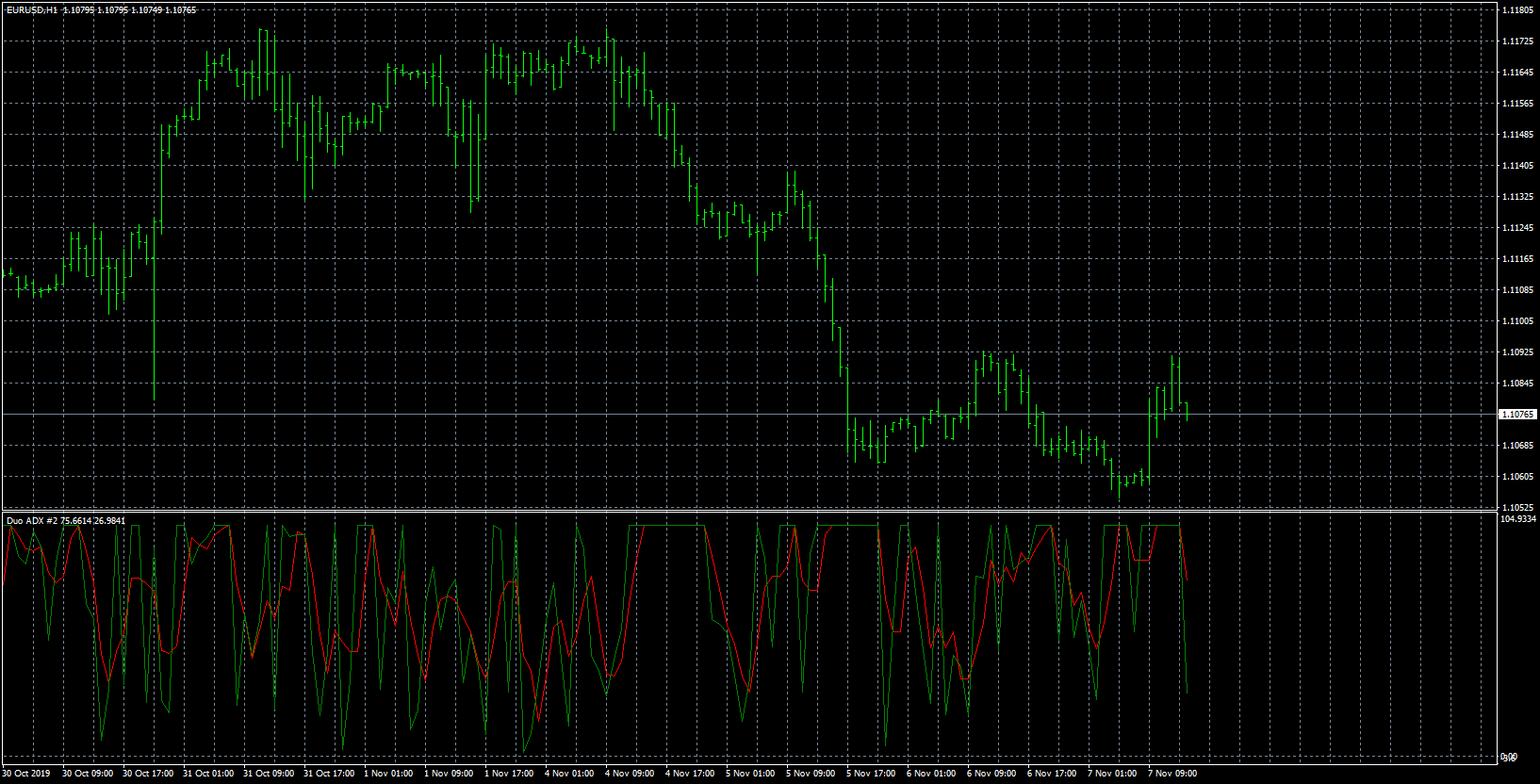Click the 1.11085 price axis label
Image resolution: width=1540 pixels, height=784 pixels.
[1517, 290]
